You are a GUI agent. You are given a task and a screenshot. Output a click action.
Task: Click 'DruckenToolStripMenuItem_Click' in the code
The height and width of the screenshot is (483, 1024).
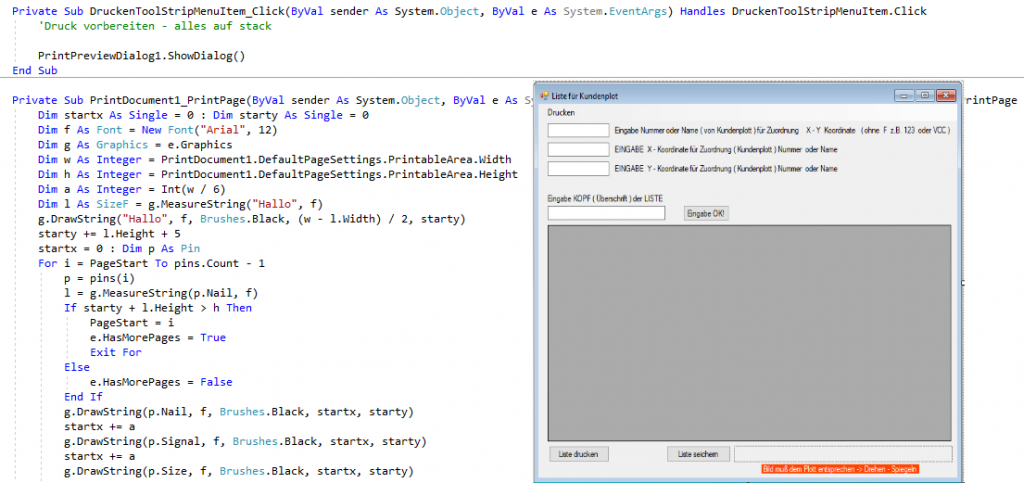click(x=187, y=11)
